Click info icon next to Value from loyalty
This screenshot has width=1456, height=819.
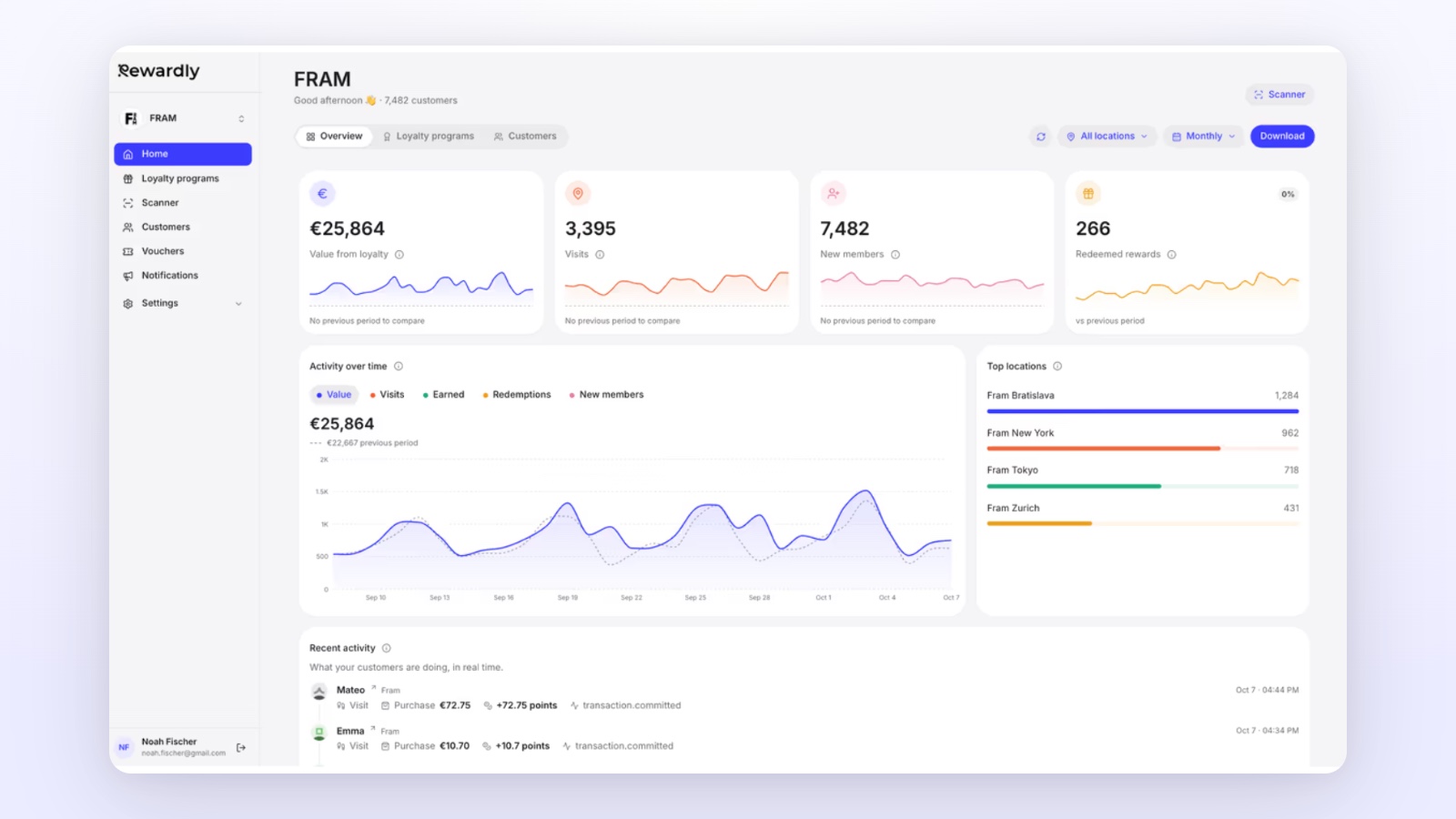(x=399, y=255)
